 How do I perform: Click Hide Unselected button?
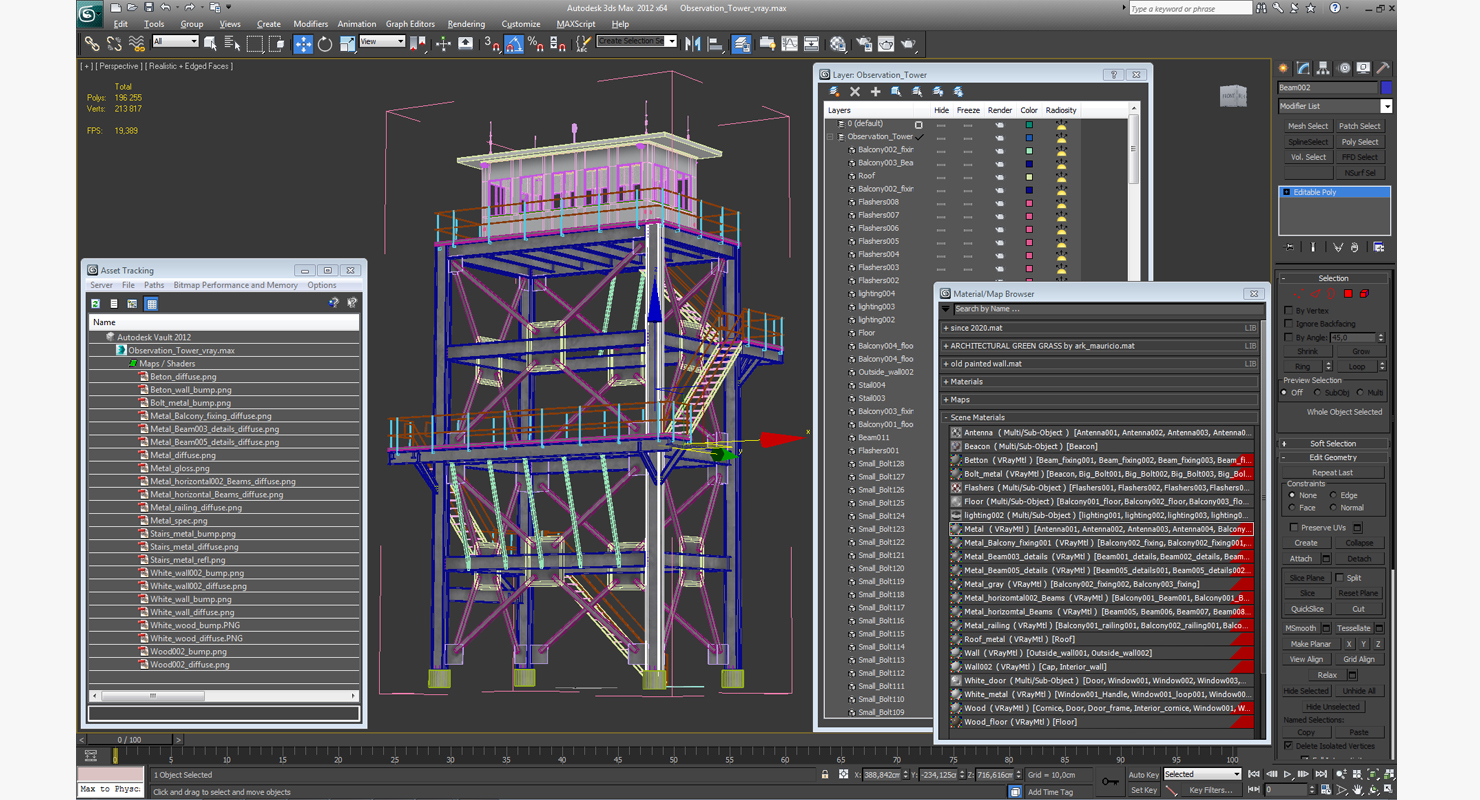click(x=1333, y=706)
